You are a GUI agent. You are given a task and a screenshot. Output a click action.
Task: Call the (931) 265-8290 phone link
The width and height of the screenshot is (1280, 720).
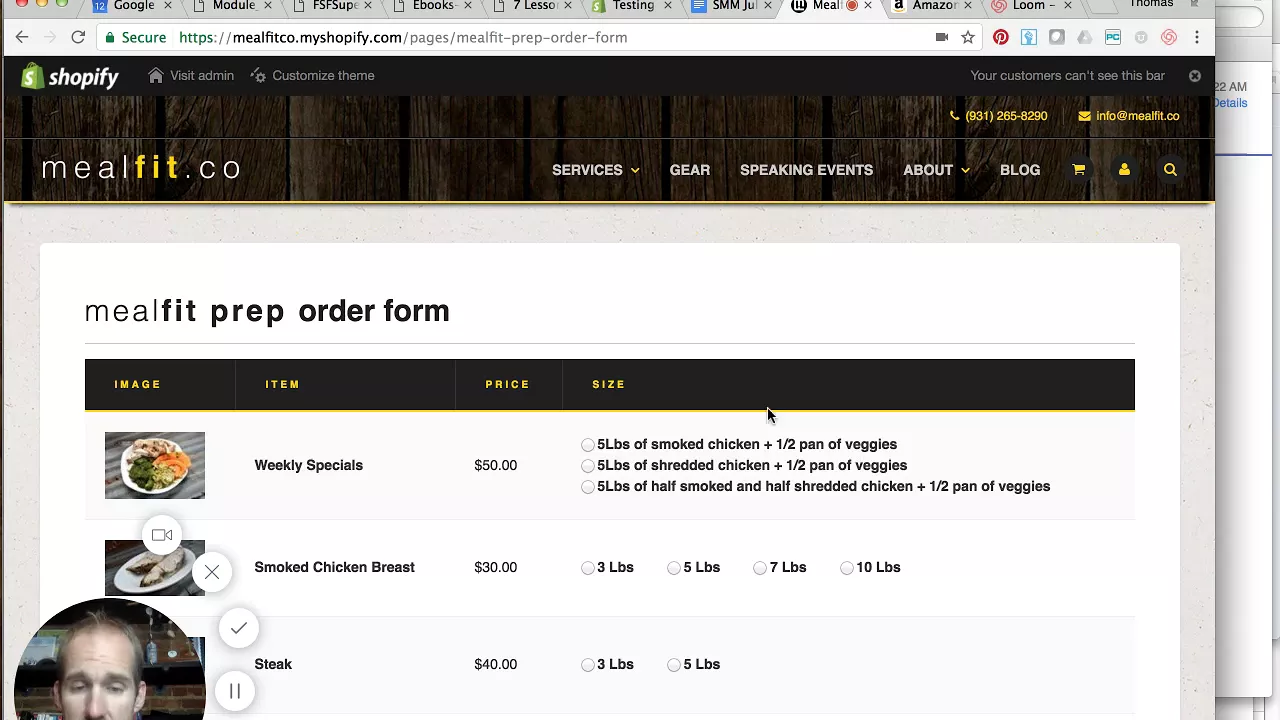[x=998, y=116]
